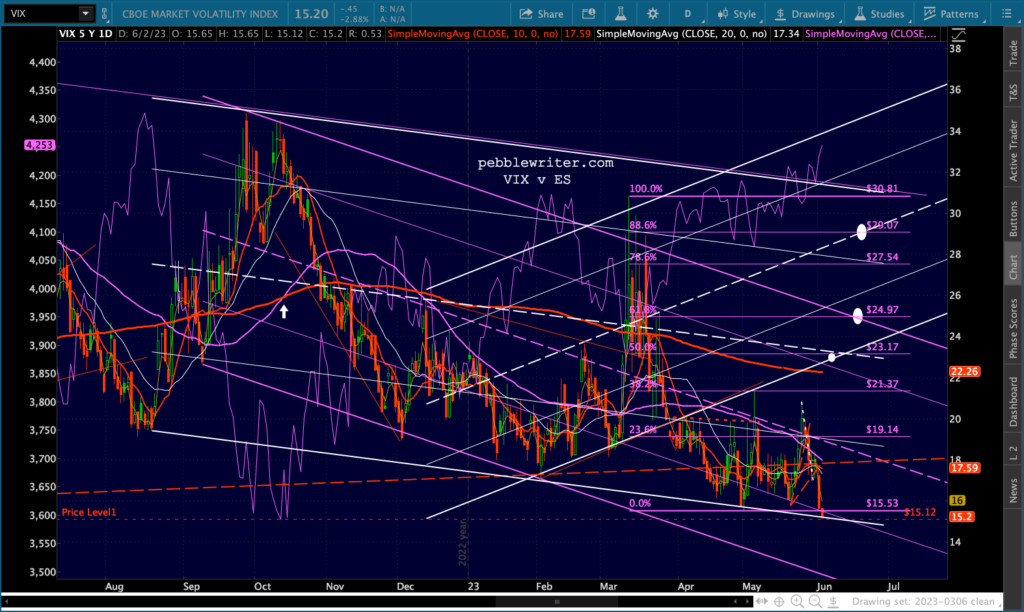Image resolution: width=1024 pixels, height=612 pixels.
Task: Click the VIX 5 Y 1D chart title
Action: (85, 33)
